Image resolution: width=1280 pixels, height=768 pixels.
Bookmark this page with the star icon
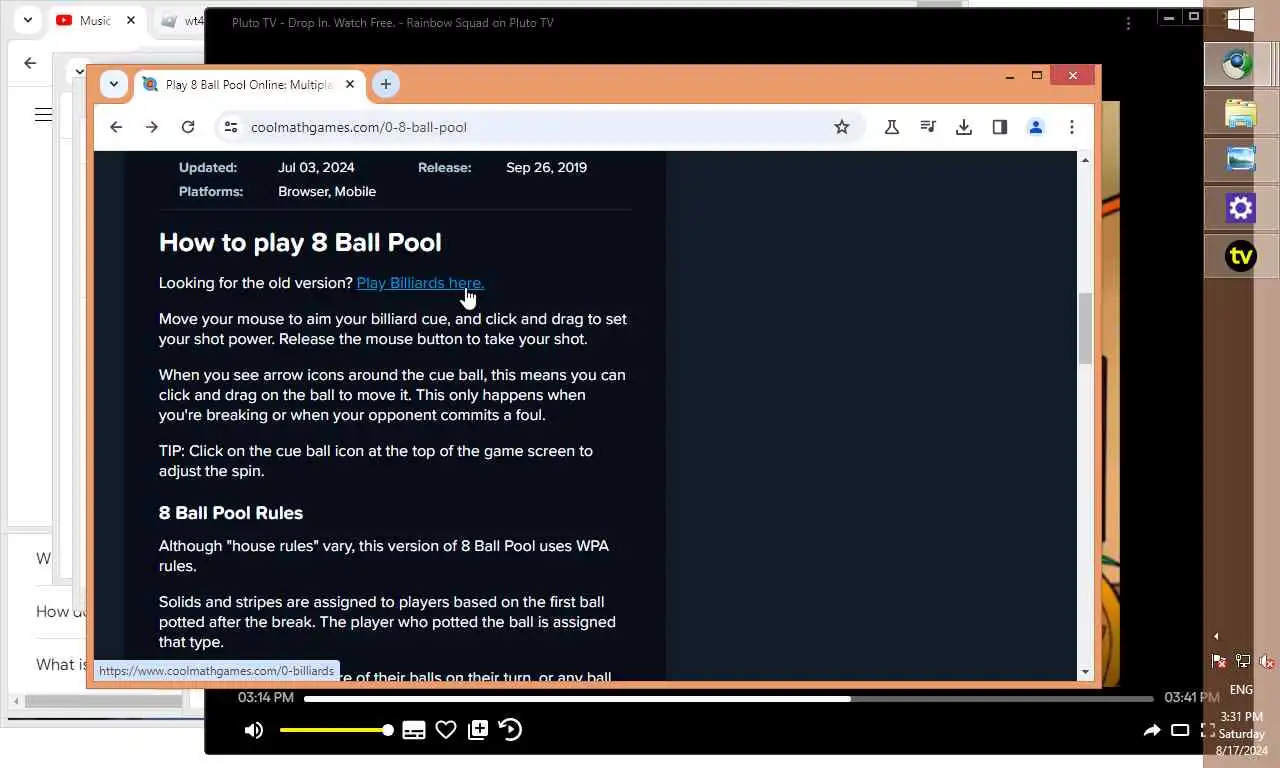coord(842,127)
